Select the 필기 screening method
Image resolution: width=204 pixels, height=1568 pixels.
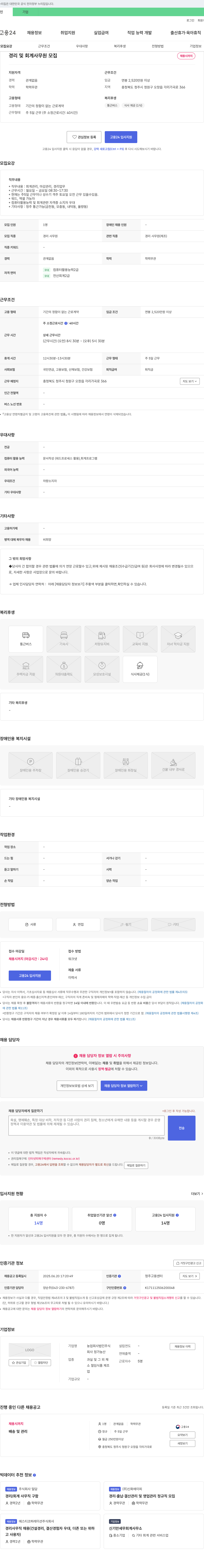coord(125,925)
